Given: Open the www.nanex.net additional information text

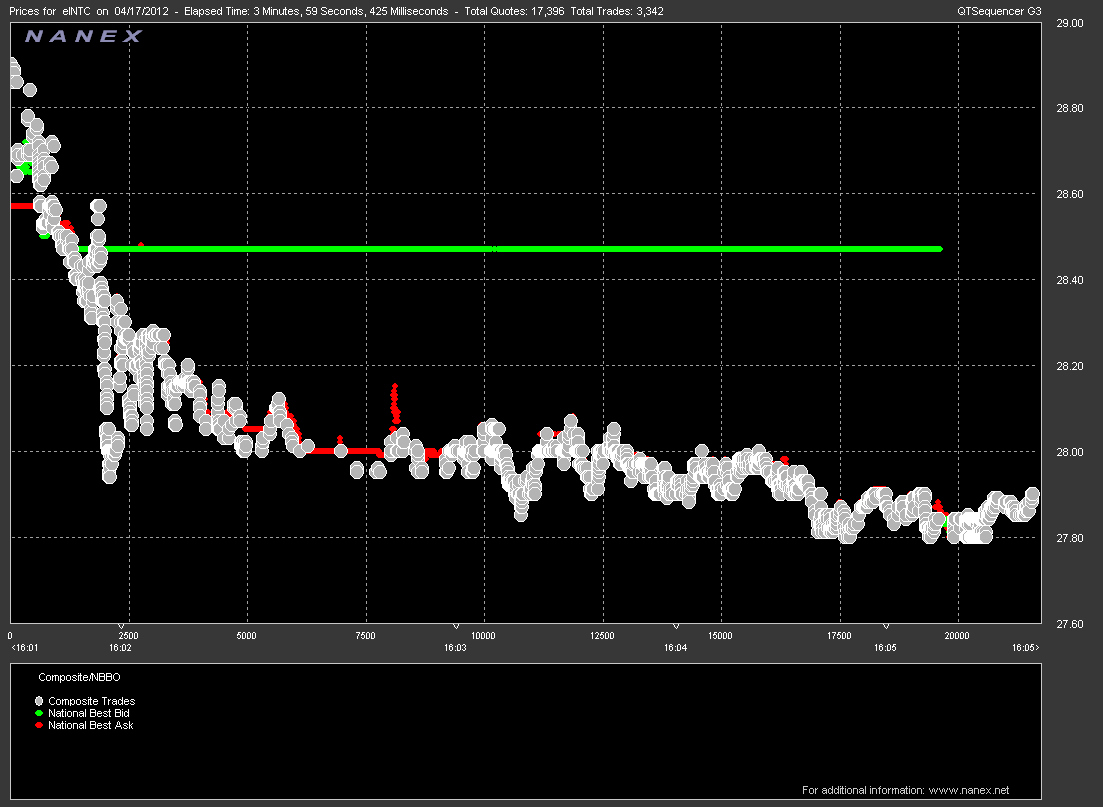Looking at the screenshot, I should coord(905,790).
